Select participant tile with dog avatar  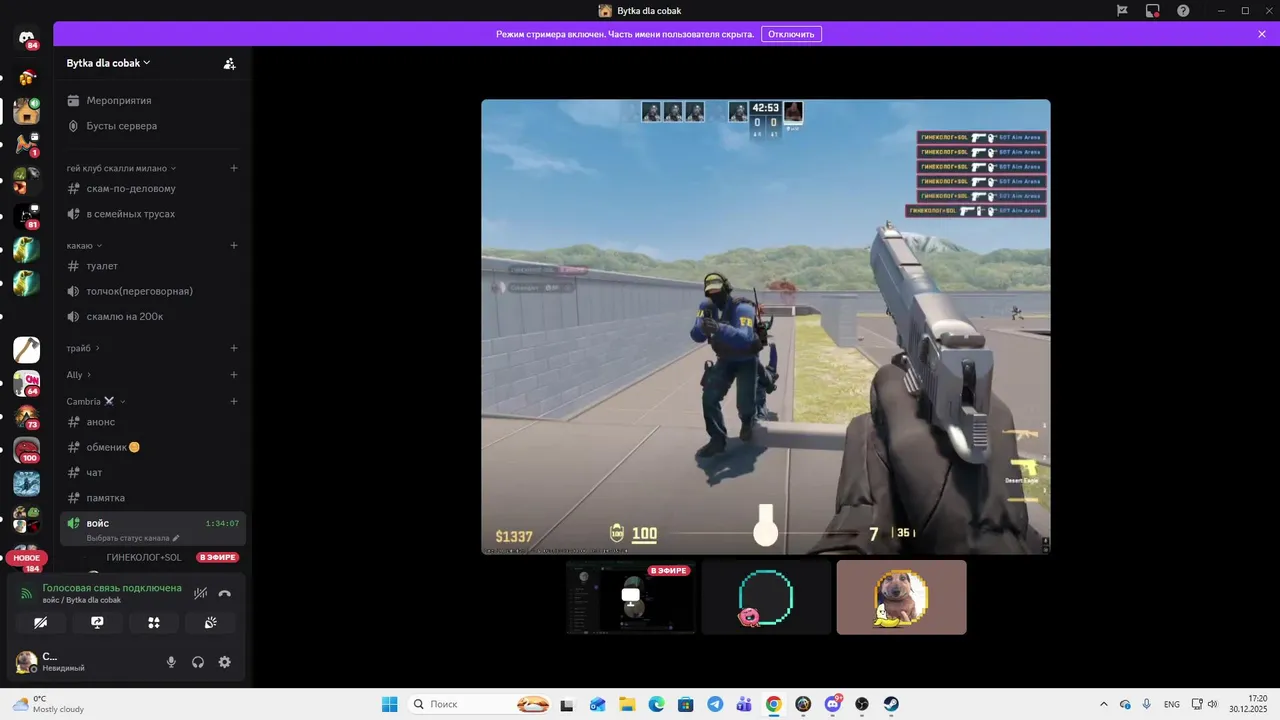click(x=901, y=597)
